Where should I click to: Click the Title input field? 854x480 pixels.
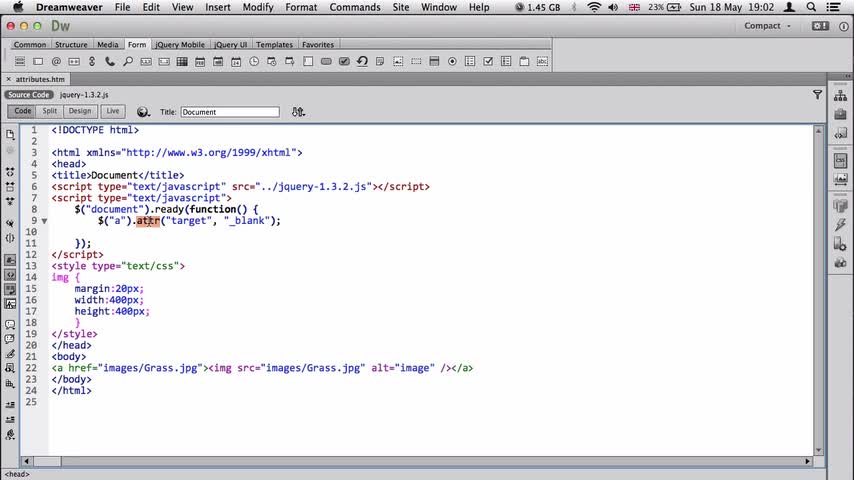230,112
